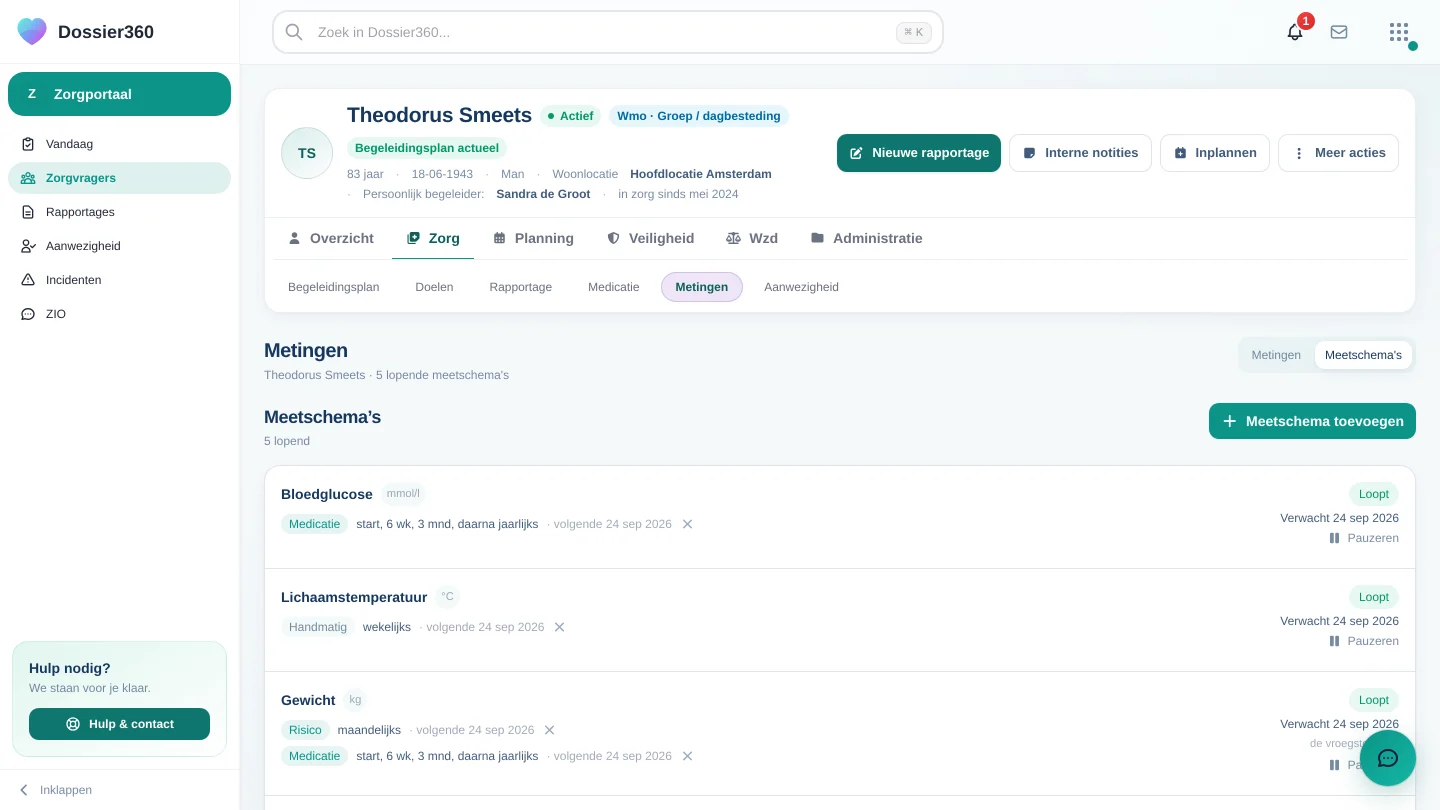Click Meetschema toevoegen
This screenshot has height=810, width=1440.
[x=1312, y=421]
